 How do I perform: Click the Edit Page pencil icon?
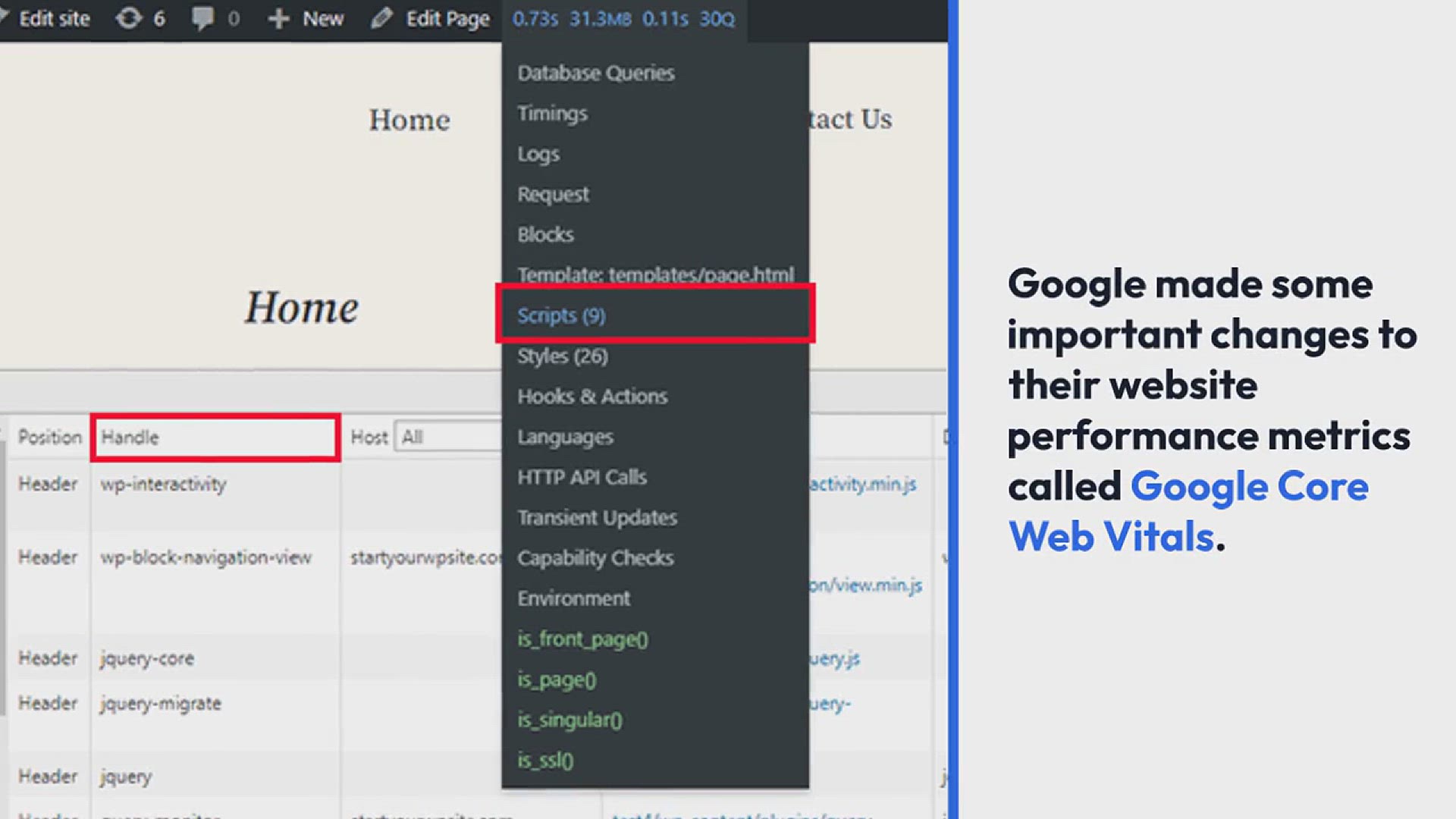(x=381, y=18)
